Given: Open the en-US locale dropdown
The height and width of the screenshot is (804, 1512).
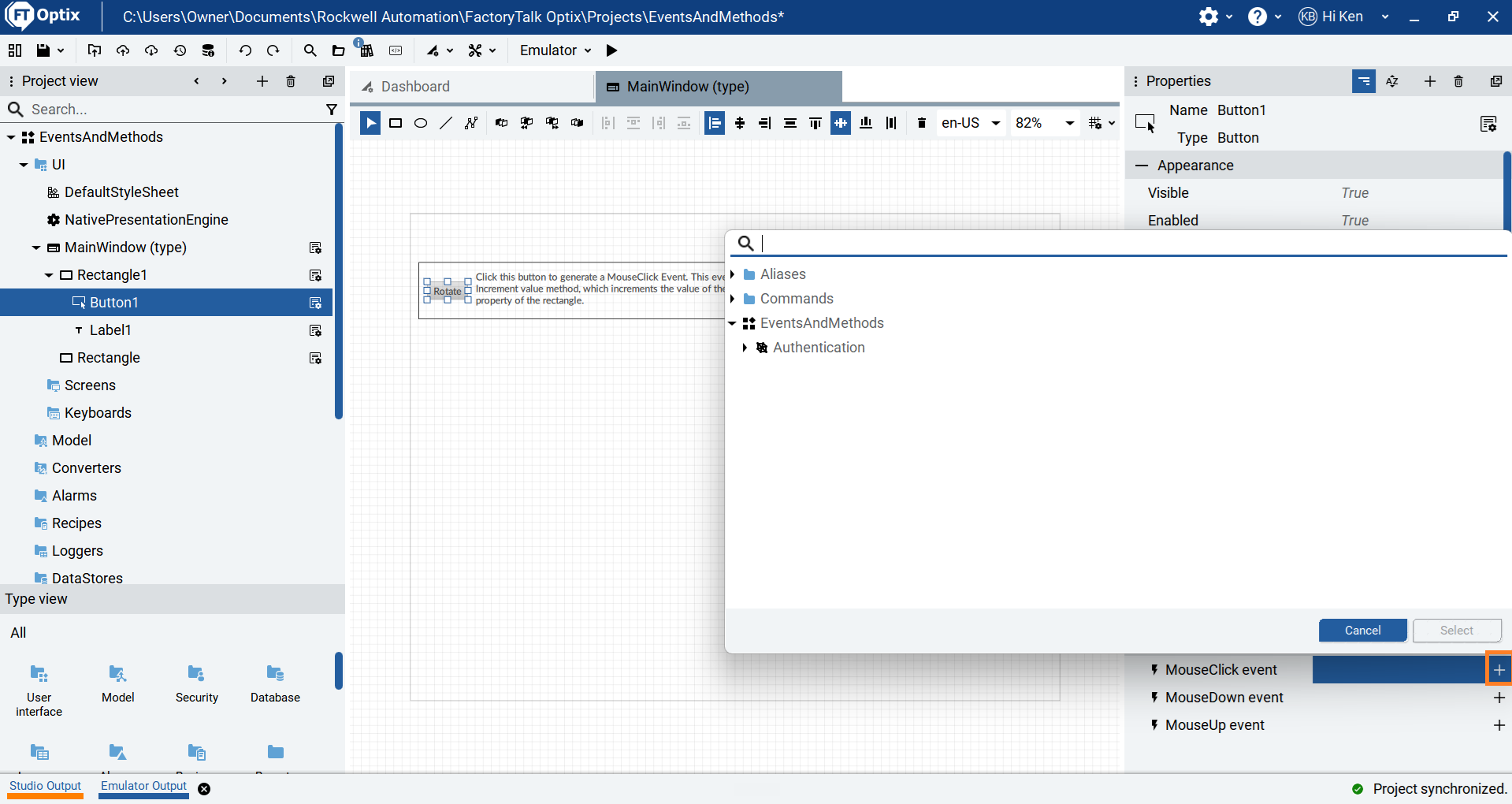Looking at the screenshot, I should pyautogui.click(x=971, y=123).
